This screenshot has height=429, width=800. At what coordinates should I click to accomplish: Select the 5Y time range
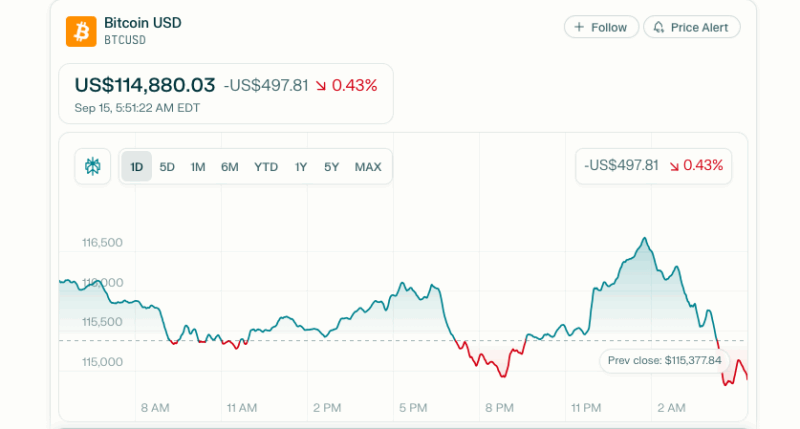pyautogui.click(x=331, y=166)
